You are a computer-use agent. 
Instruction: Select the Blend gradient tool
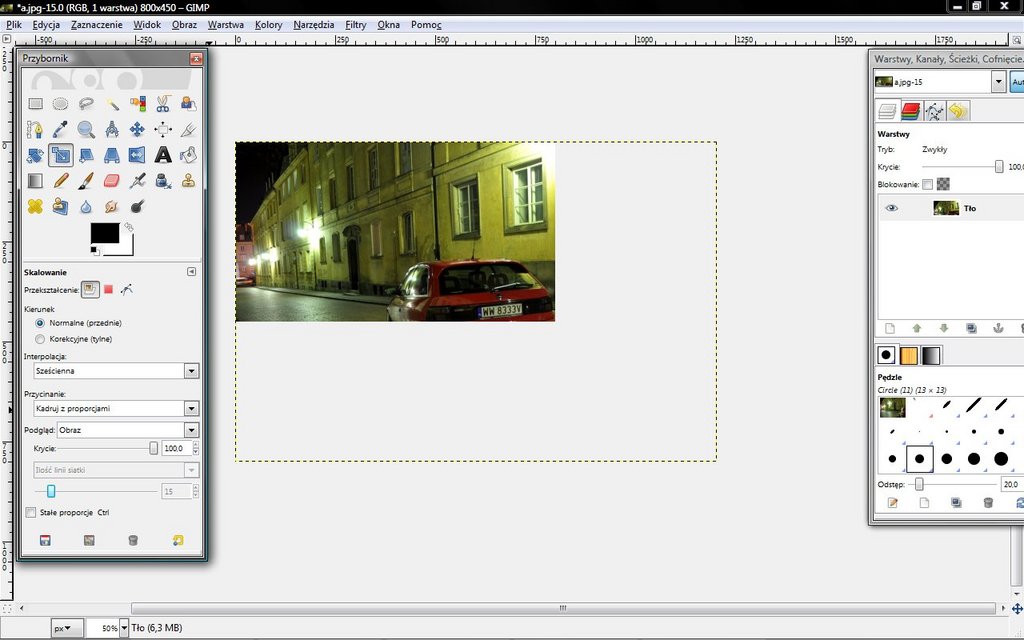(x=35, y=180)
